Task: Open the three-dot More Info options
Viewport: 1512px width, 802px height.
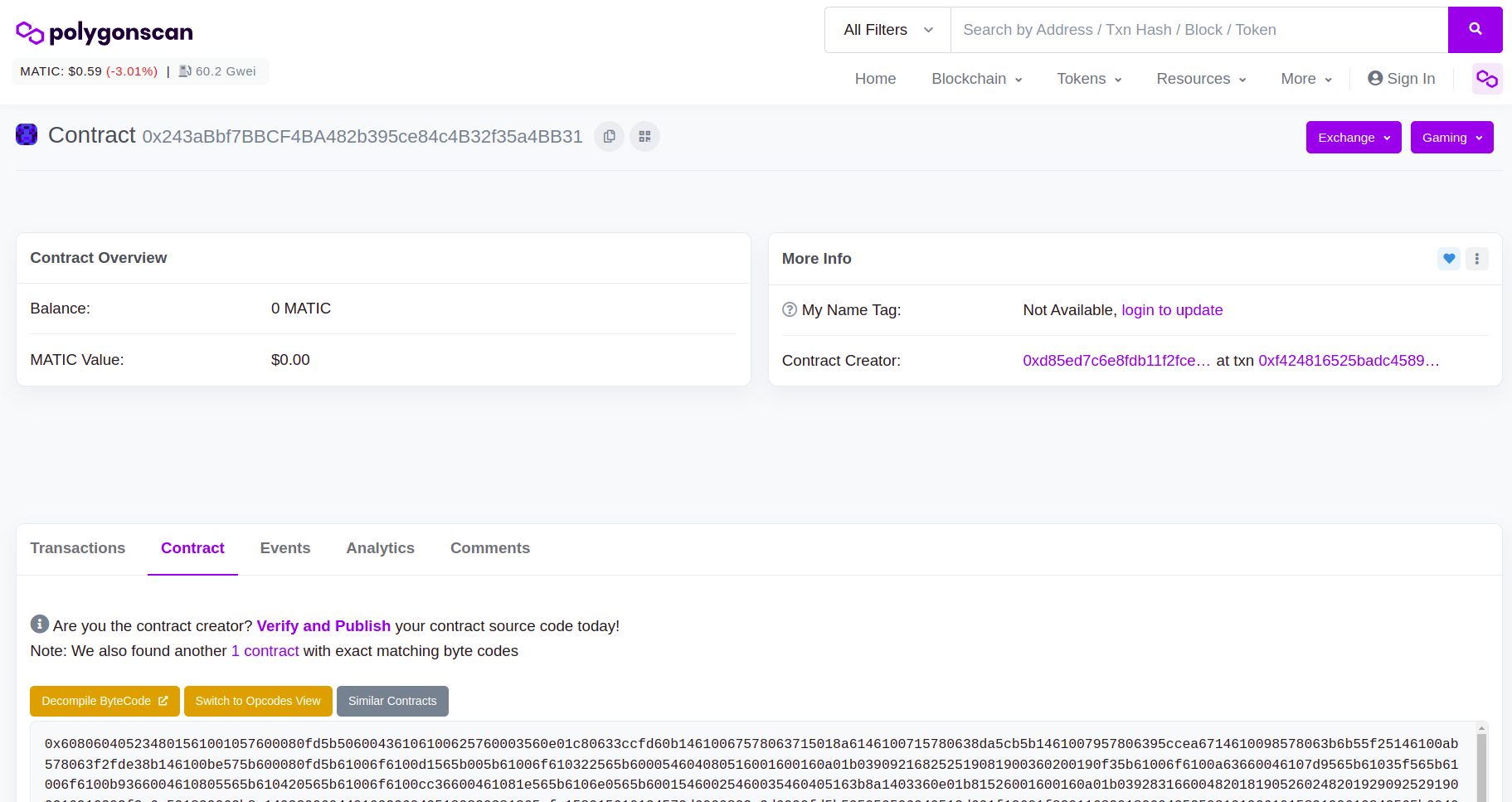Action: point(1476,259)
